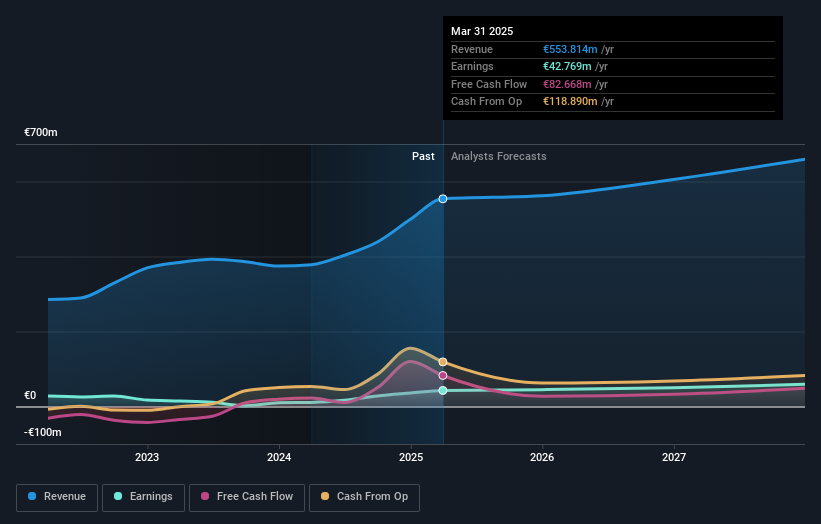
Task: Click the €700m y-axis label
Action: pyautogui.click(x=41, y=132)
